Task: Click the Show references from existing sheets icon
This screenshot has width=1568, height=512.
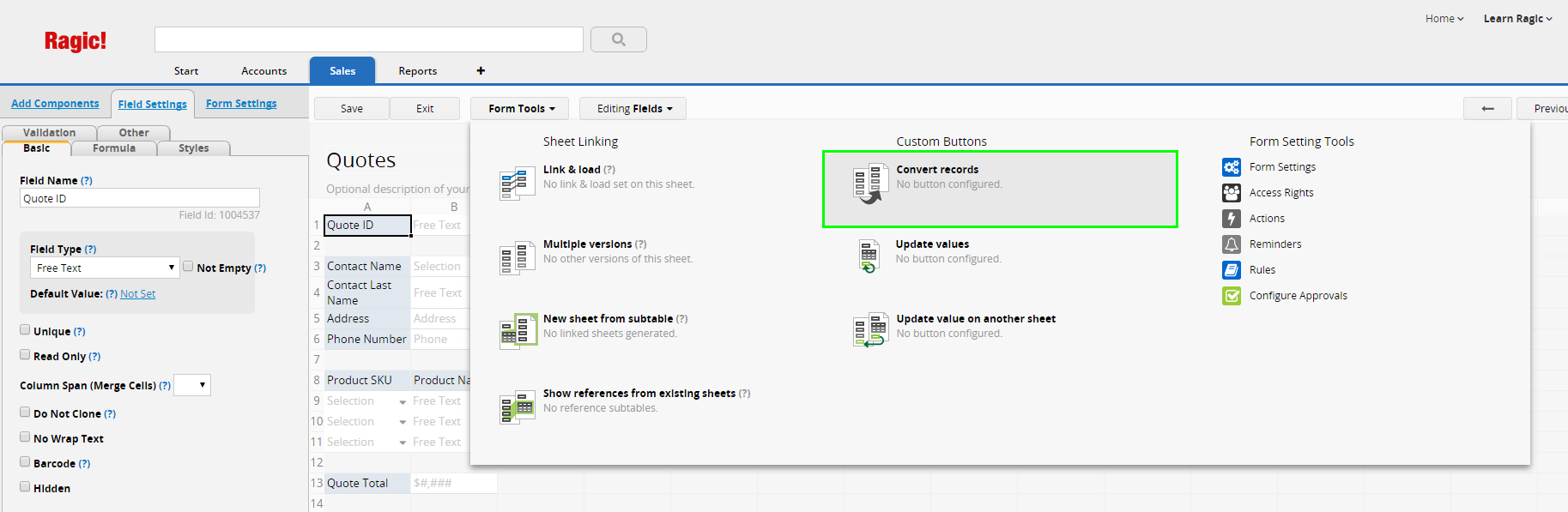Action: (518, 407)
